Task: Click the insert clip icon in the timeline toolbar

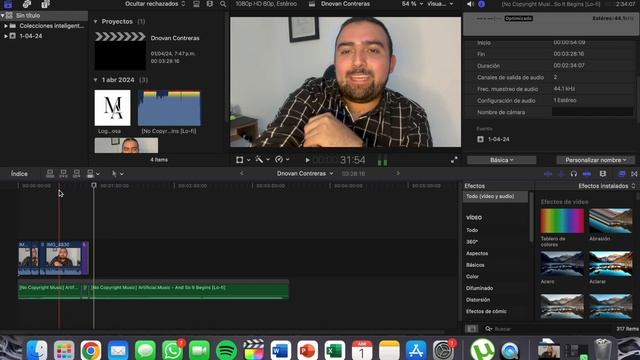Action: (63, 174)
